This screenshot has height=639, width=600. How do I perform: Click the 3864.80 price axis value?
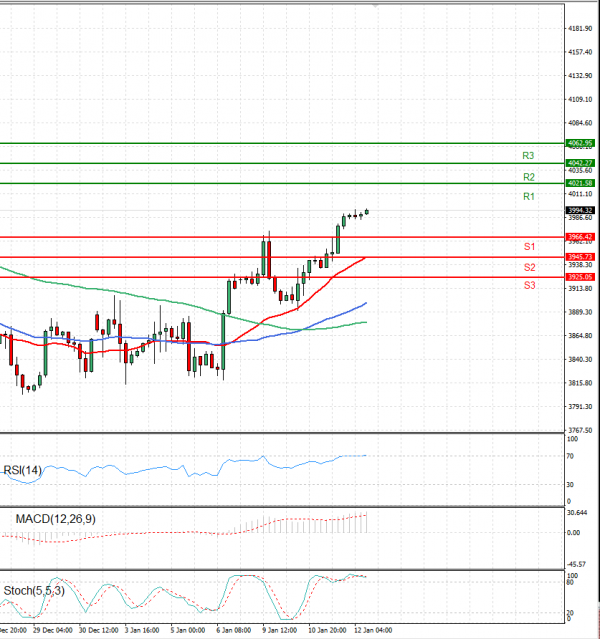(580, 335)
